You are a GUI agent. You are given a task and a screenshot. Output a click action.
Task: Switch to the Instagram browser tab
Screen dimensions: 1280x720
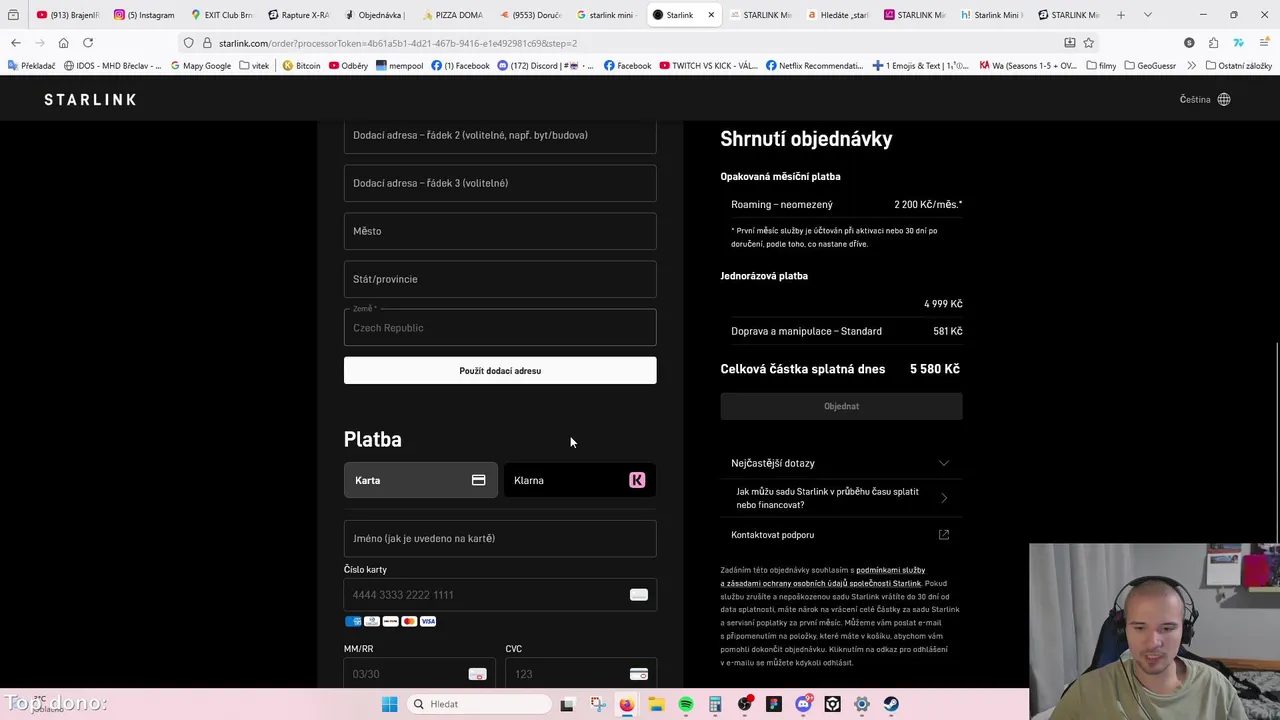145,15
